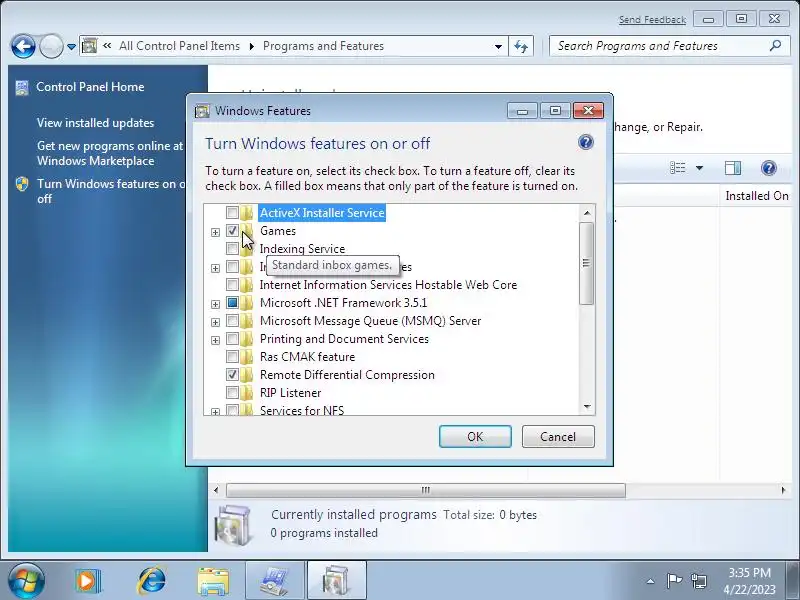Click the Games folder icon
The width and height of the screenshot is (800, 600).
247,231
